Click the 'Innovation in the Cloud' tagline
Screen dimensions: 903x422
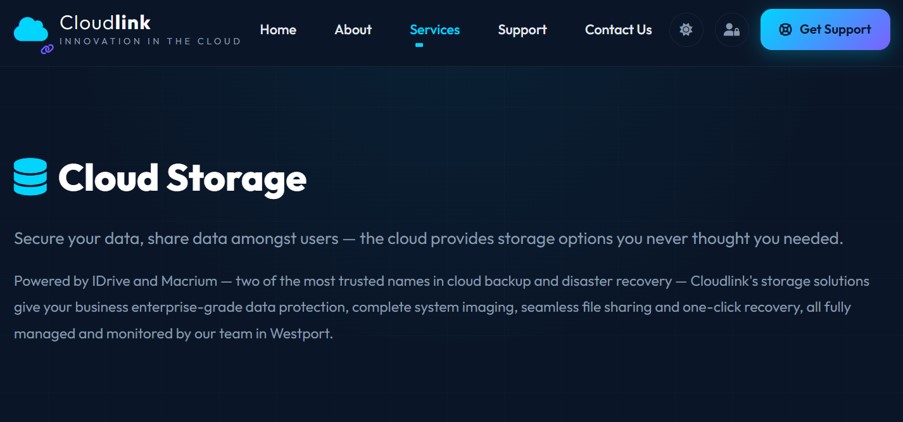150,41
